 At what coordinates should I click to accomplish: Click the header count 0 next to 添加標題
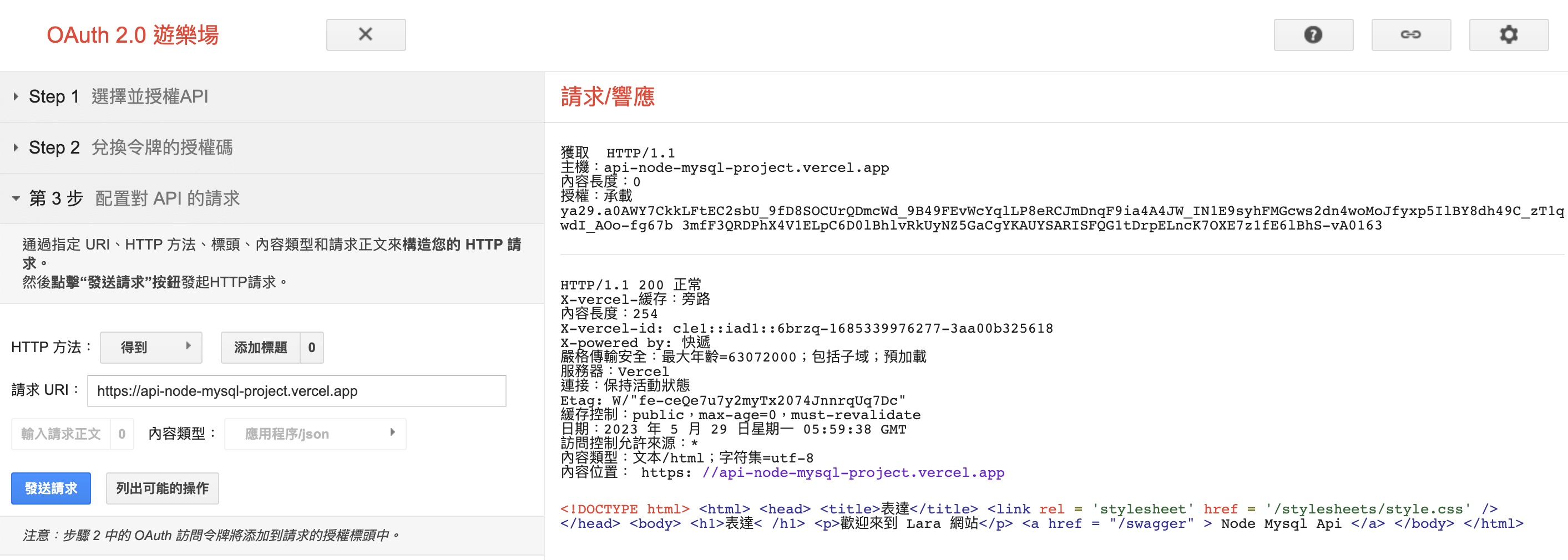[x=312, y=348]
